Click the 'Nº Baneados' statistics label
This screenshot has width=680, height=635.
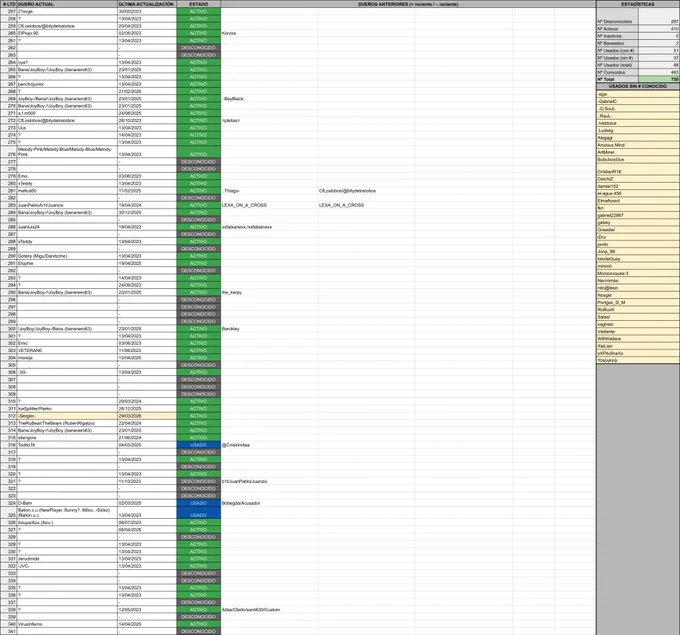(x=618, y=43)
